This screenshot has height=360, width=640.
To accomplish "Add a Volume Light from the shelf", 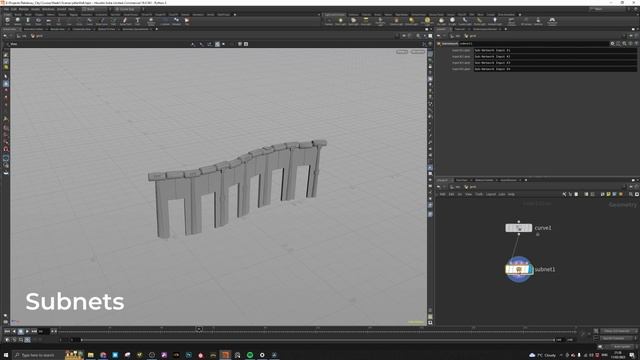I will [x=396, y=21].
